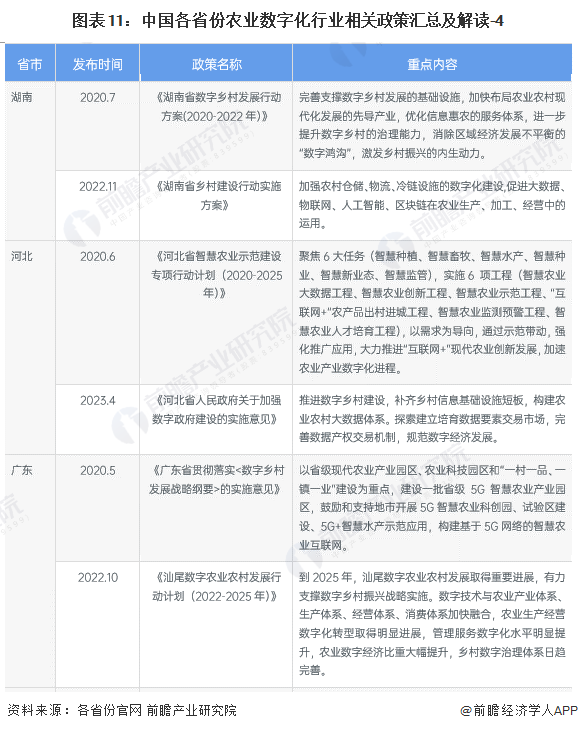Select the date 2023.4
Viewport: 578px width, 731px height.
point(97,400)
